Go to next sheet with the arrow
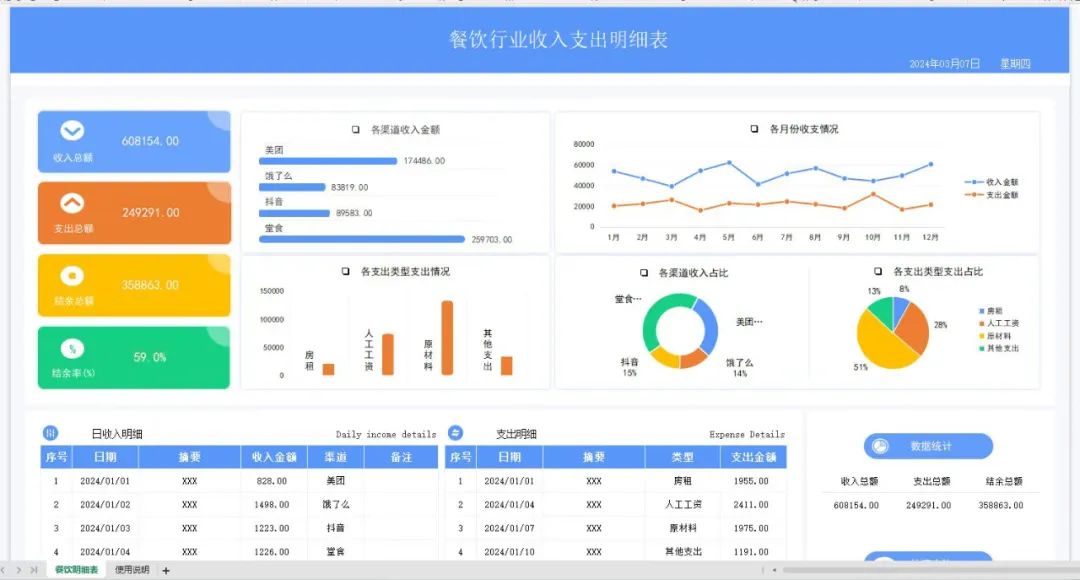The height and width of the screenshot is (580, 1080). (x=19, y=570)
